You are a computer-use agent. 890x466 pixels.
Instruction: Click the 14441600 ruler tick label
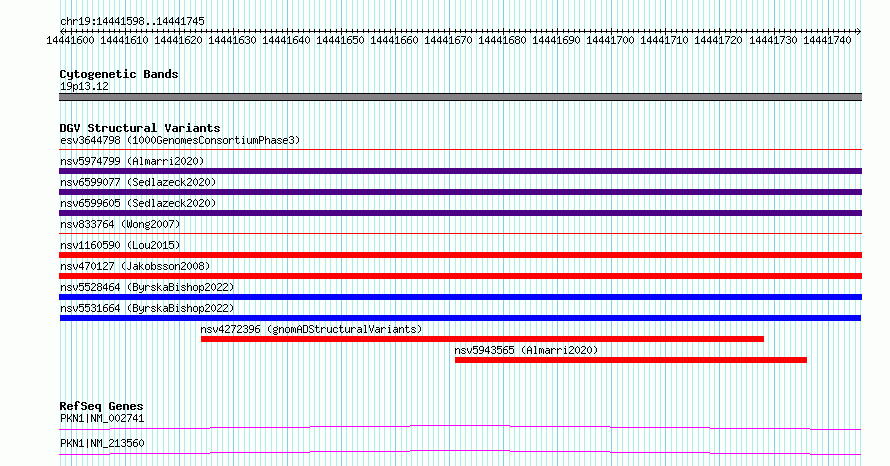click(x=70, y=41)
